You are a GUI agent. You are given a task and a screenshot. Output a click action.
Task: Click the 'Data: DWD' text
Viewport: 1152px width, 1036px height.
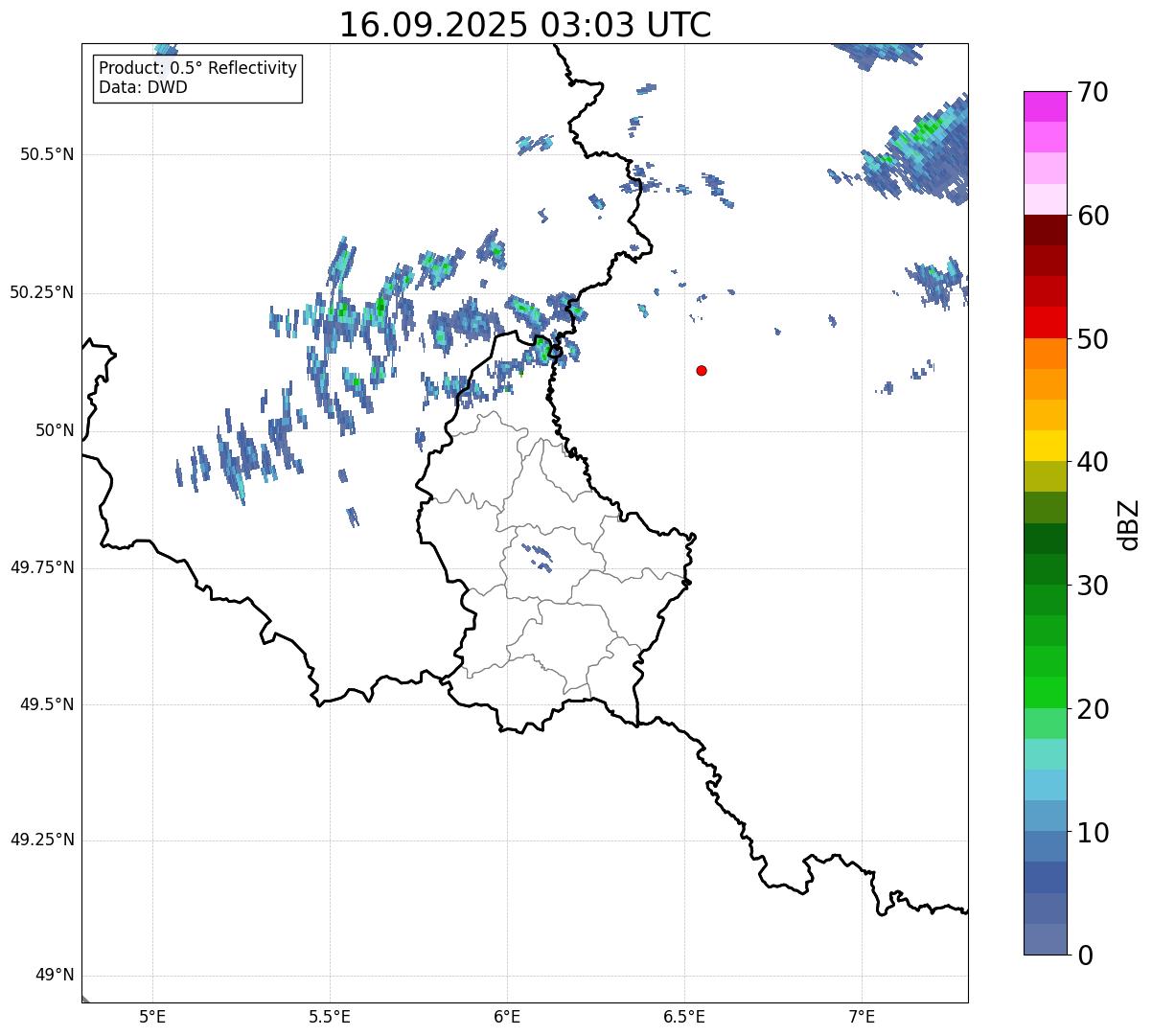tap(143, 87)
